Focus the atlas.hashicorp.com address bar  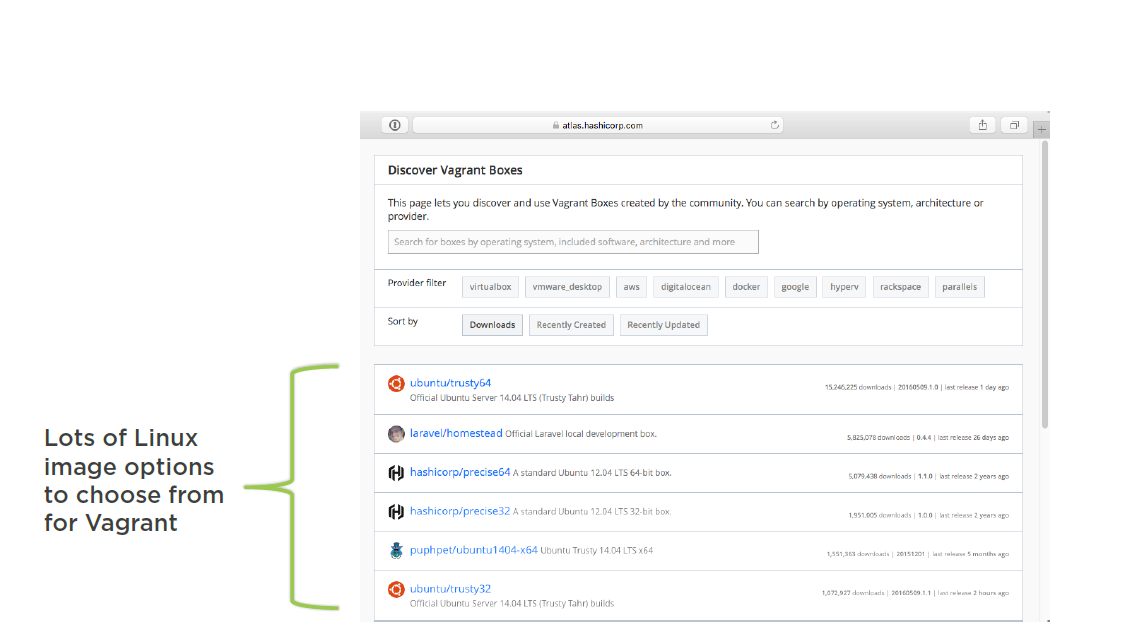coord(597,125)
